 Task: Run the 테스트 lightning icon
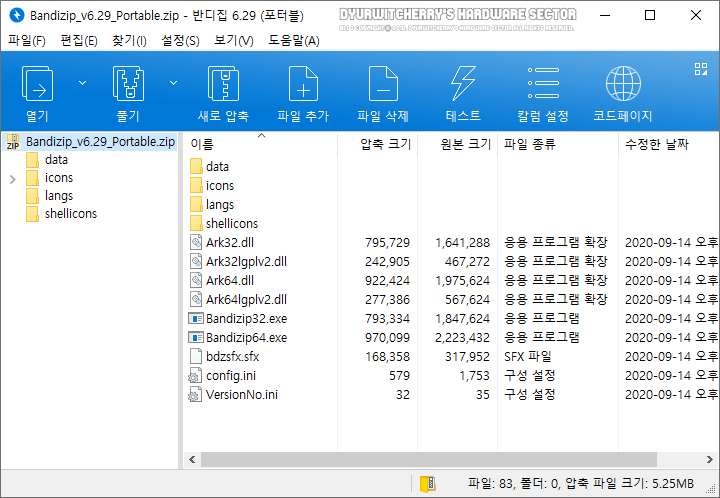pos(463,84)
